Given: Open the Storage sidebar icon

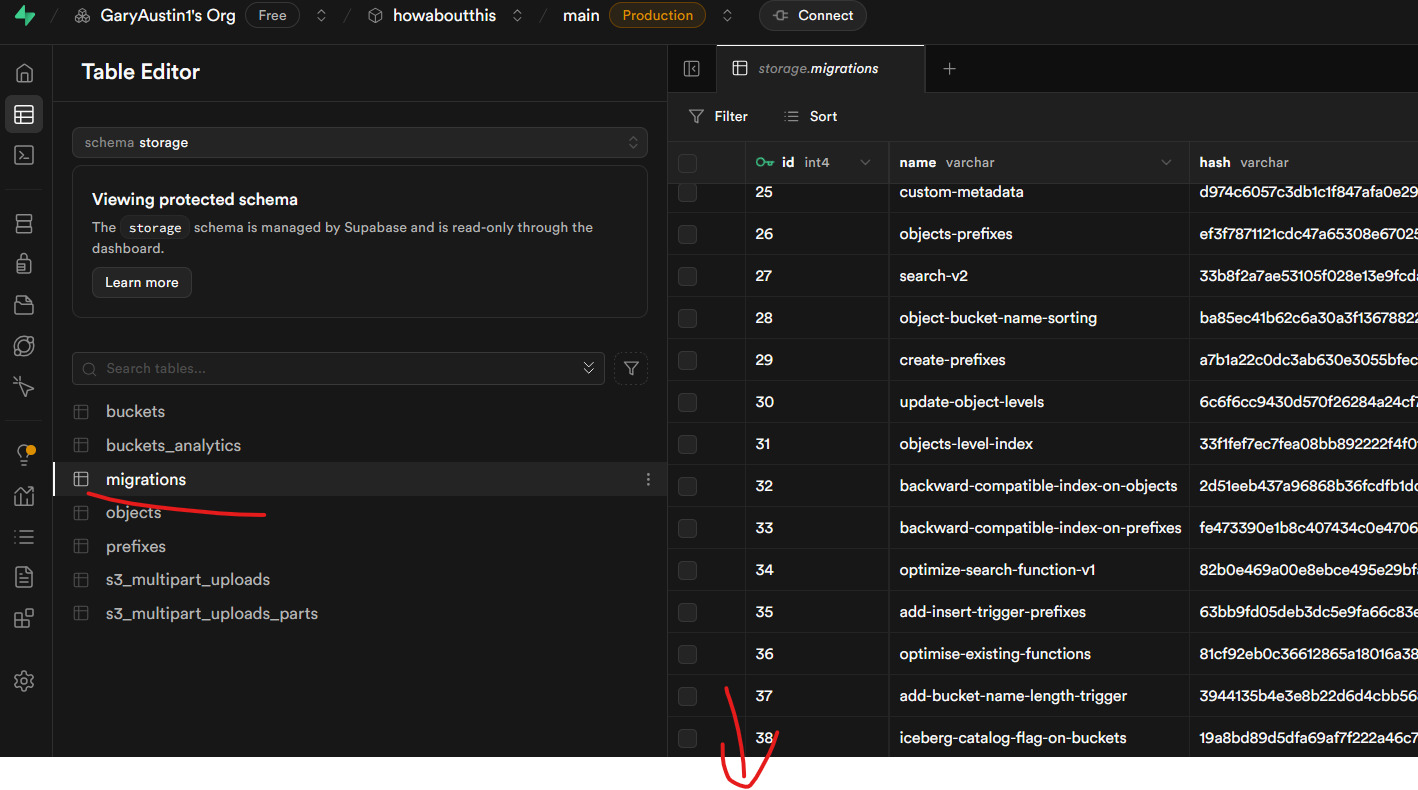Looking at the screenshot, I should [x=24, y=305].
